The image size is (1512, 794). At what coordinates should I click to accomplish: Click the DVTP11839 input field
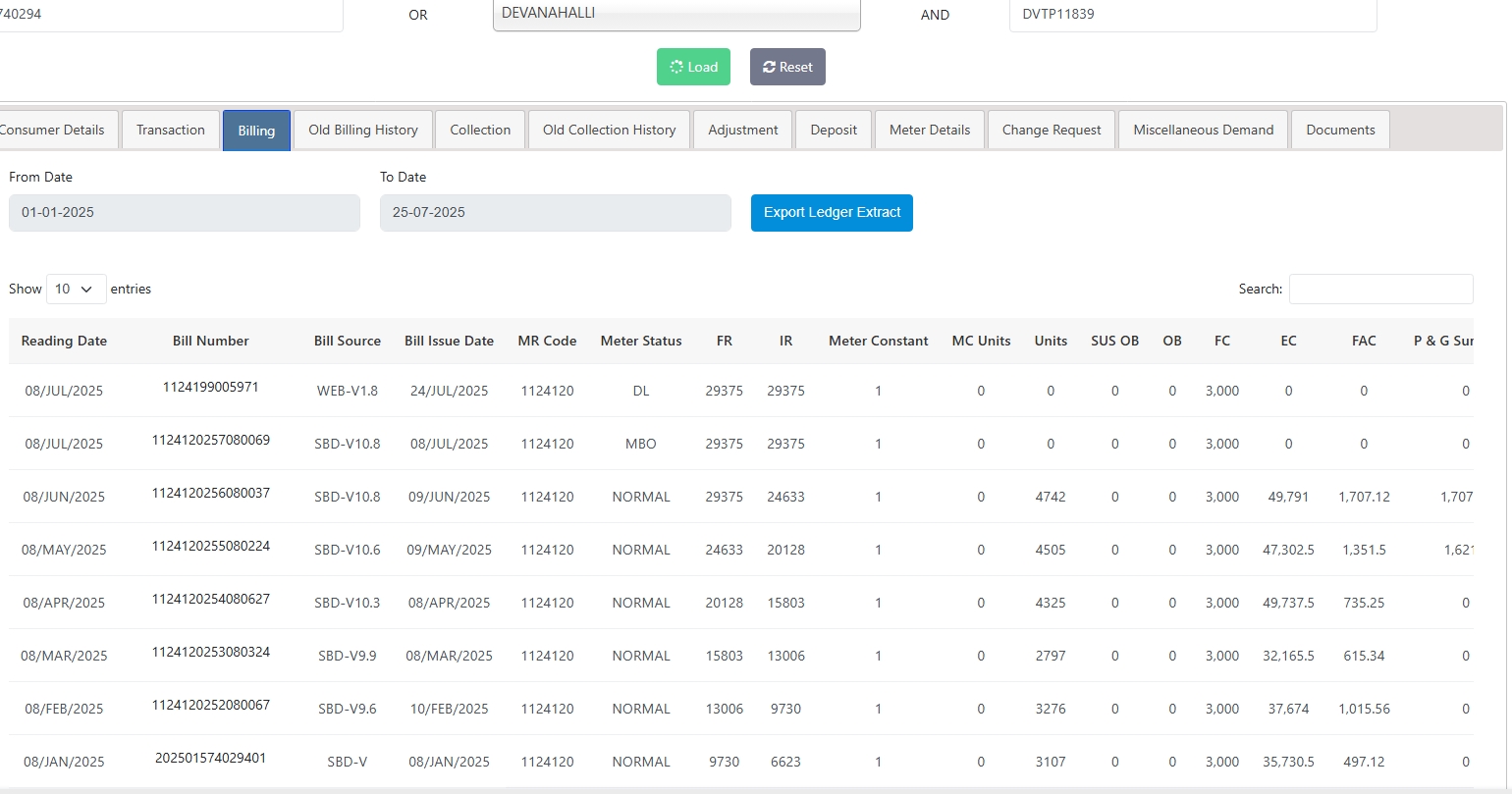pos(1193,15)
